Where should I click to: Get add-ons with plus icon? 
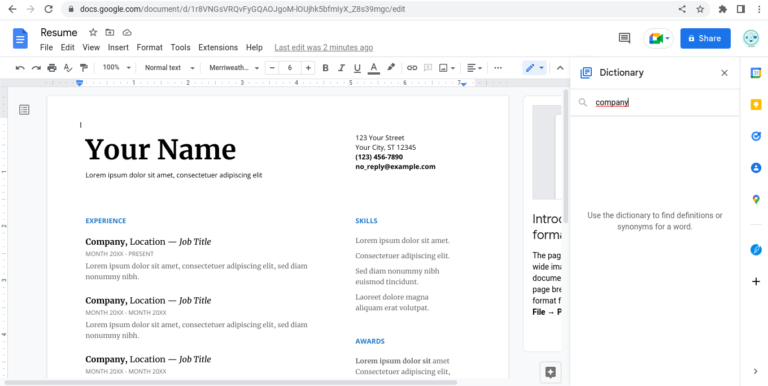tap(756, 282)
